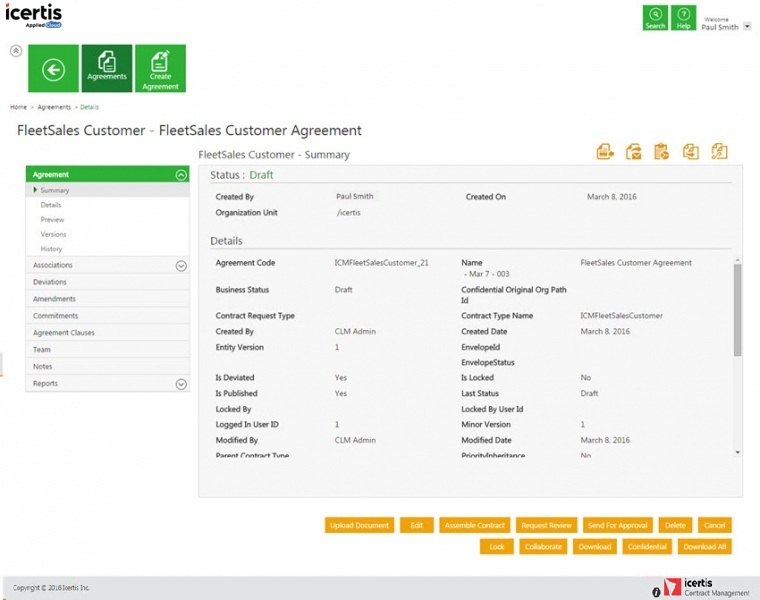Click the details panel vertical scrollbar
The width and height of the screenshot is (760, 600).
[x=737, y=310]
